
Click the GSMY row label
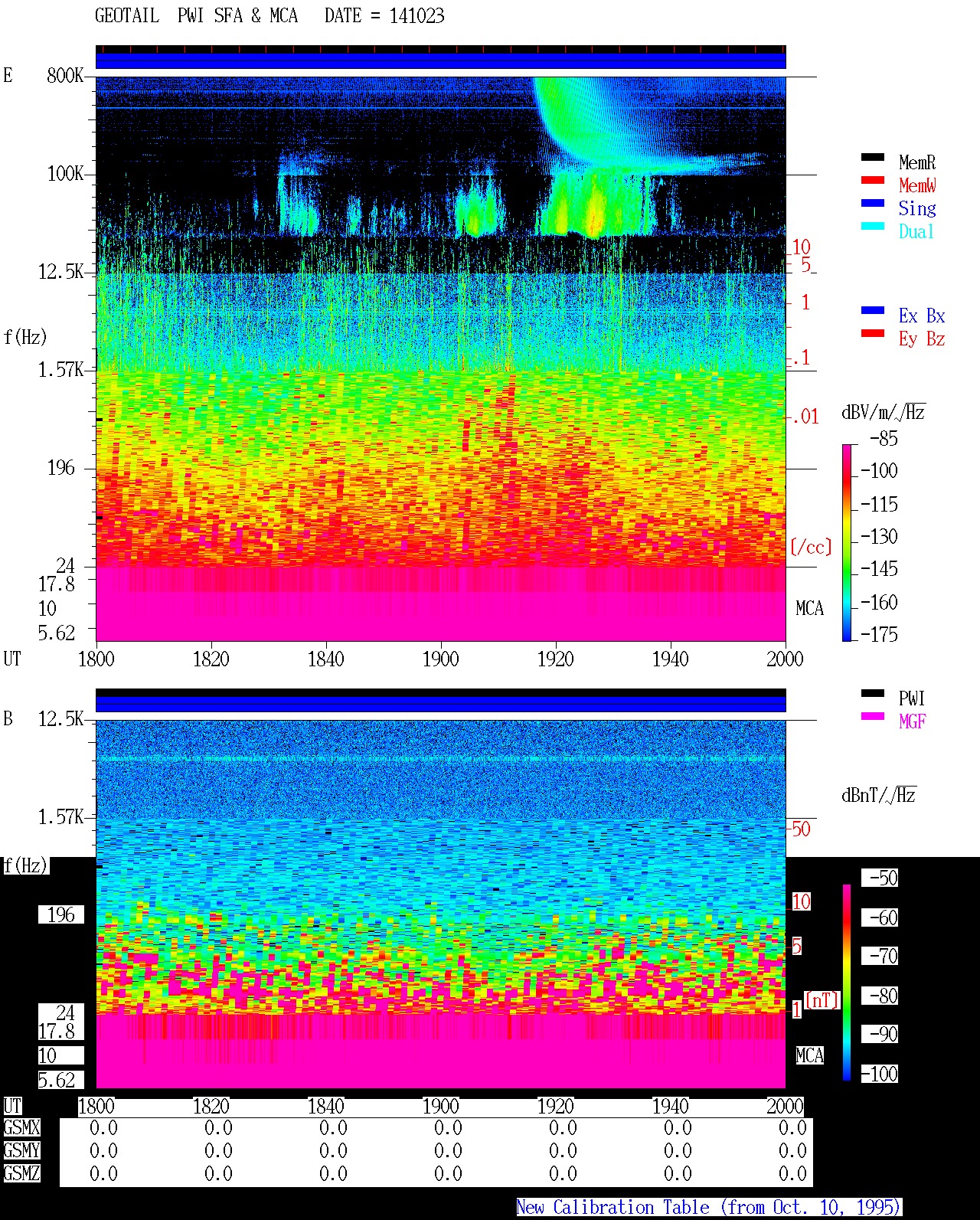pyautogui.click(x=21, y=1150)
